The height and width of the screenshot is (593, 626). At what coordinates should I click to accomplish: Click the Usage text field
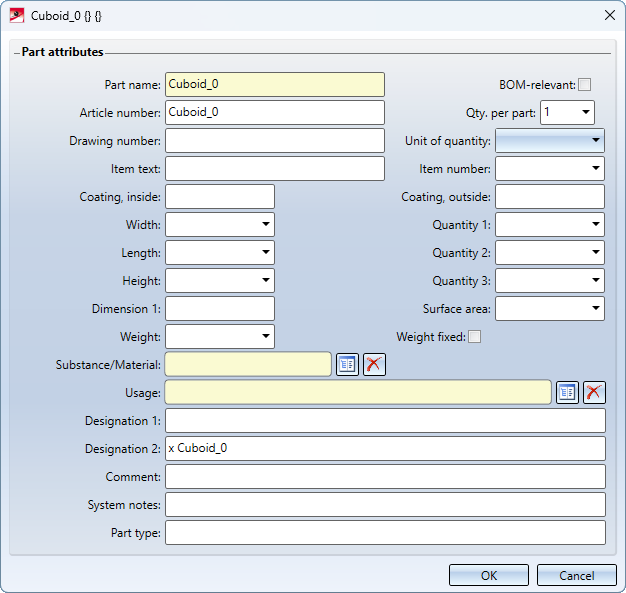tap(358, 392)
